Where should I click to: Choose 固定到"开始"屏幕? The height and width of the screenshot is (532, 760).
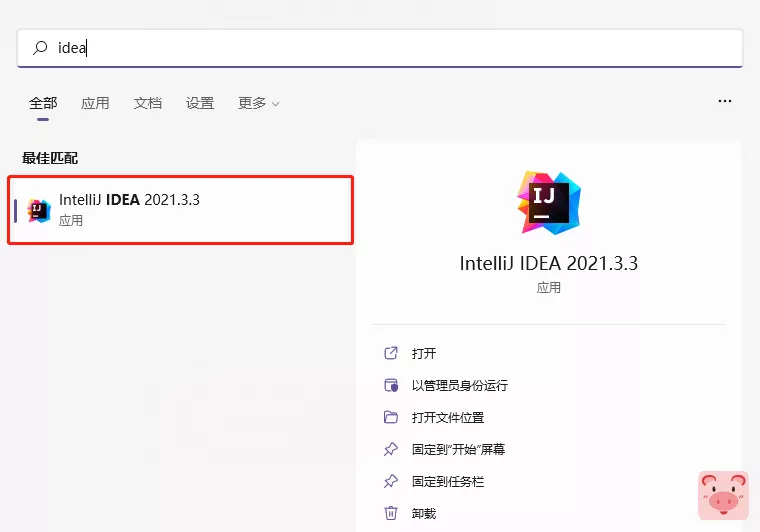click(459, 449)
